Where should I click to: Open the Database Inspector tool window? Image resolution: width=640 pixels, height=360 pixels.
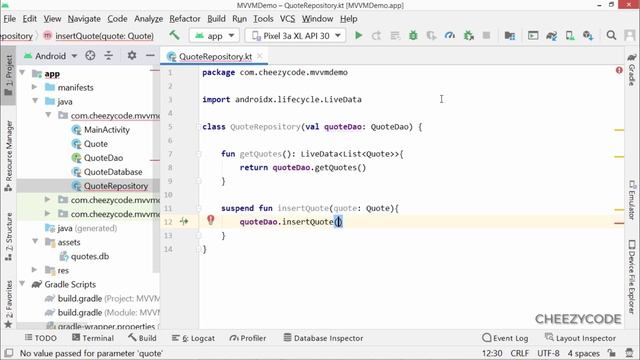pos(323,338)
